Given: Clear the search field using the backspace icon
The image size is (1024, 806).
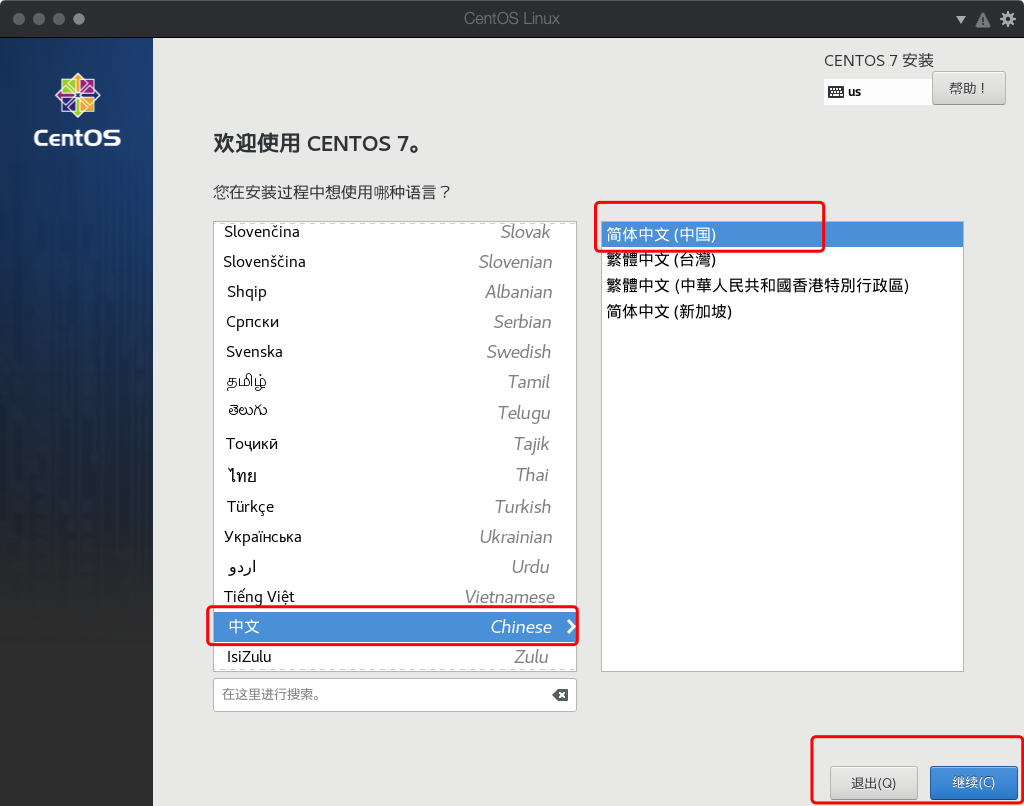Looking at the screenshot, I should click(561, 695).
